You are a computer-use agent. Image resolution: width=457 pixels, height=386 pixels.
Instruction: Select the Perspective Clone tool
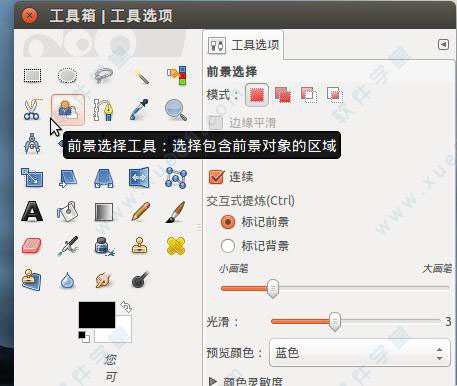pyautogui.click(x=32, y=279)
